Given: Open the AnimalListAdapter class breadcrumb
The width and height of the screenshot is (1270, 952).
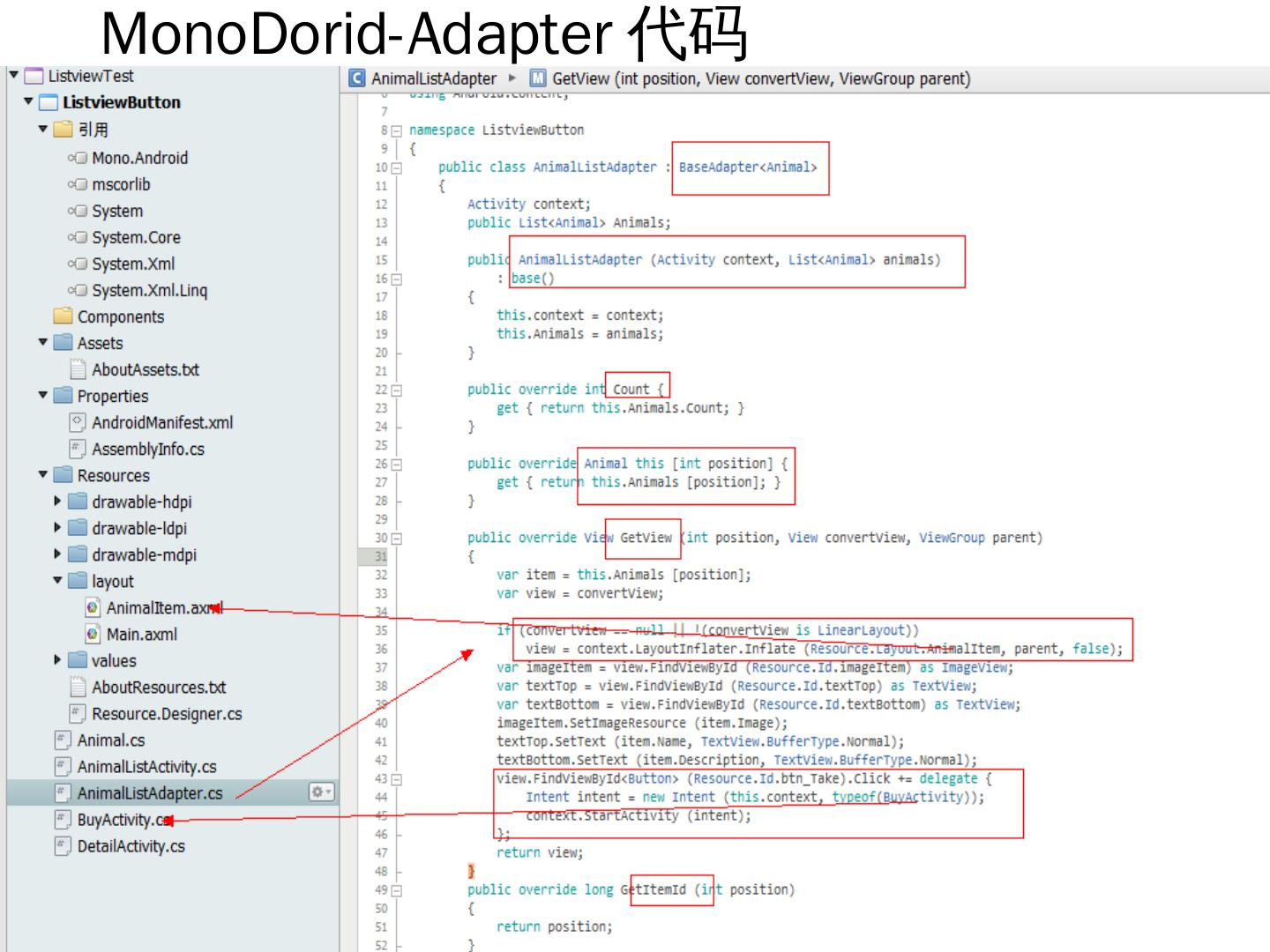Looking at the screenshot, I should [x=434, y=78].
